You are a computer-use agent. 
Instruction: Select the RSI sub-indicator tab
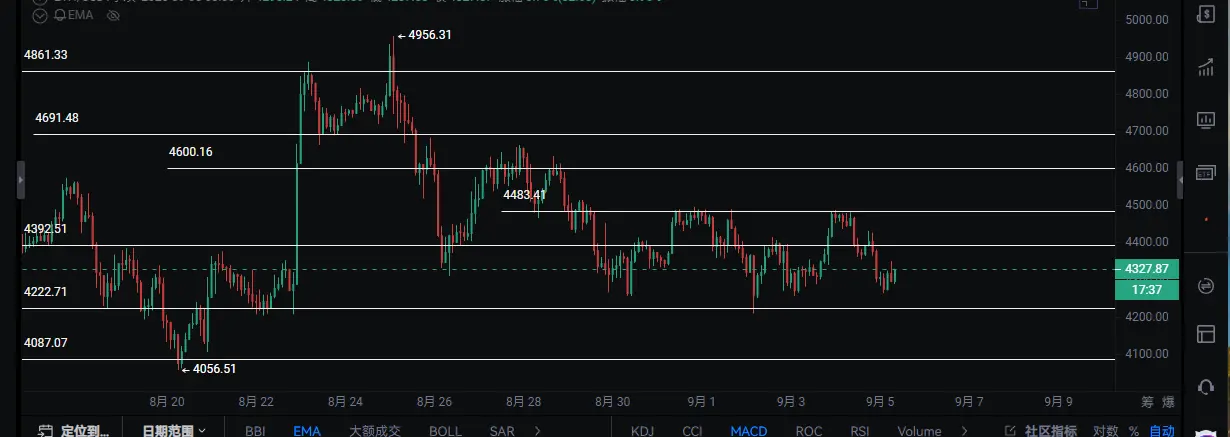pyautogui.click(x=862, y=431)
